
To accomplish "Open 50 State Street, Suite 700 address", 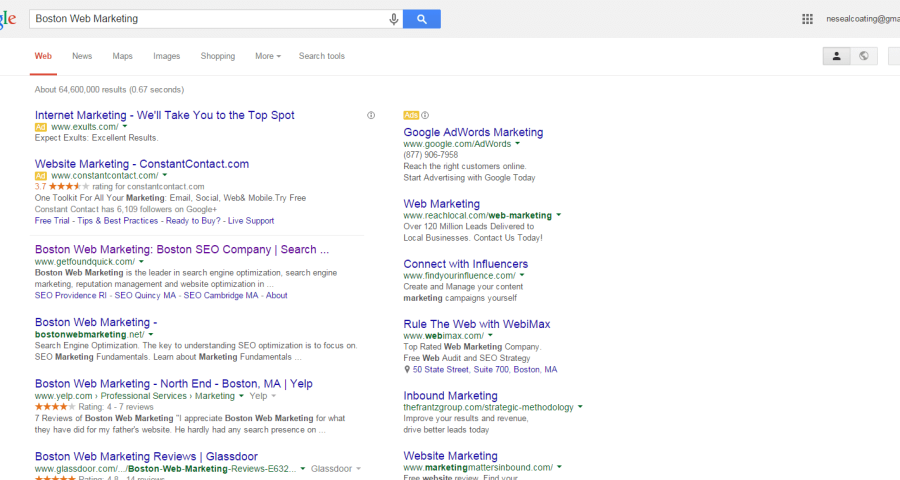I will (485, 370).
